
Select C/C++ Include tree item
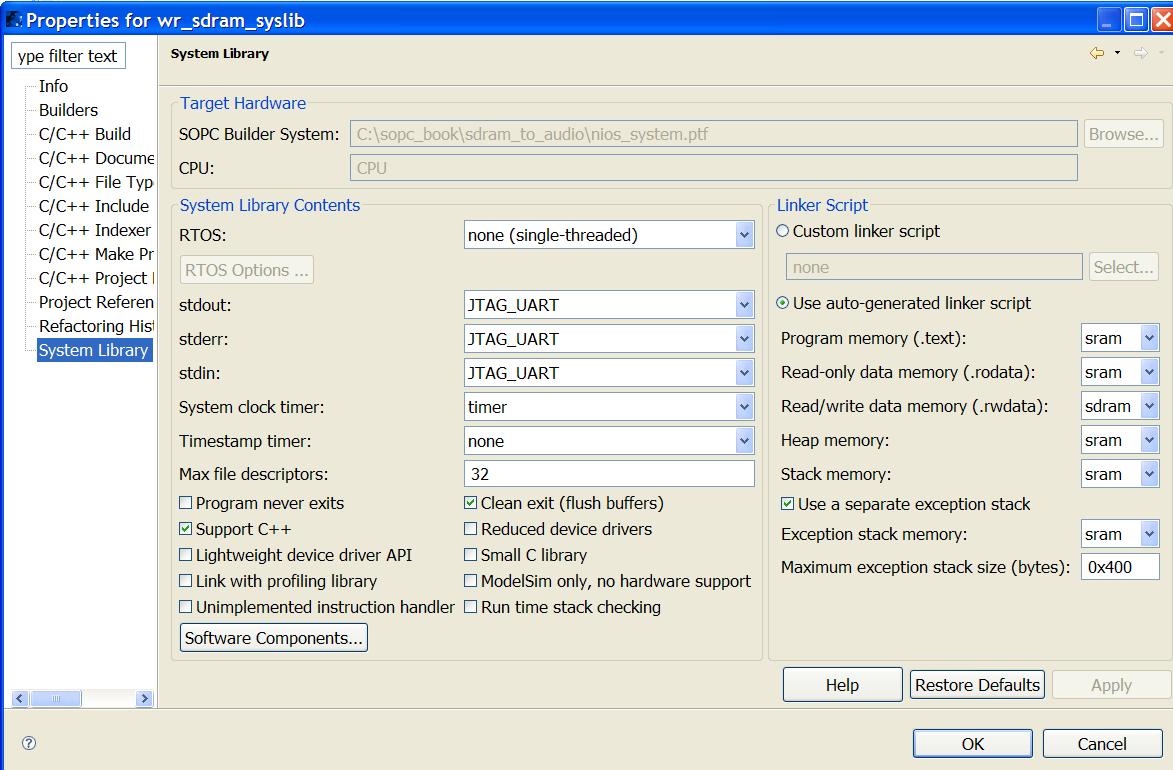(94, 206)
